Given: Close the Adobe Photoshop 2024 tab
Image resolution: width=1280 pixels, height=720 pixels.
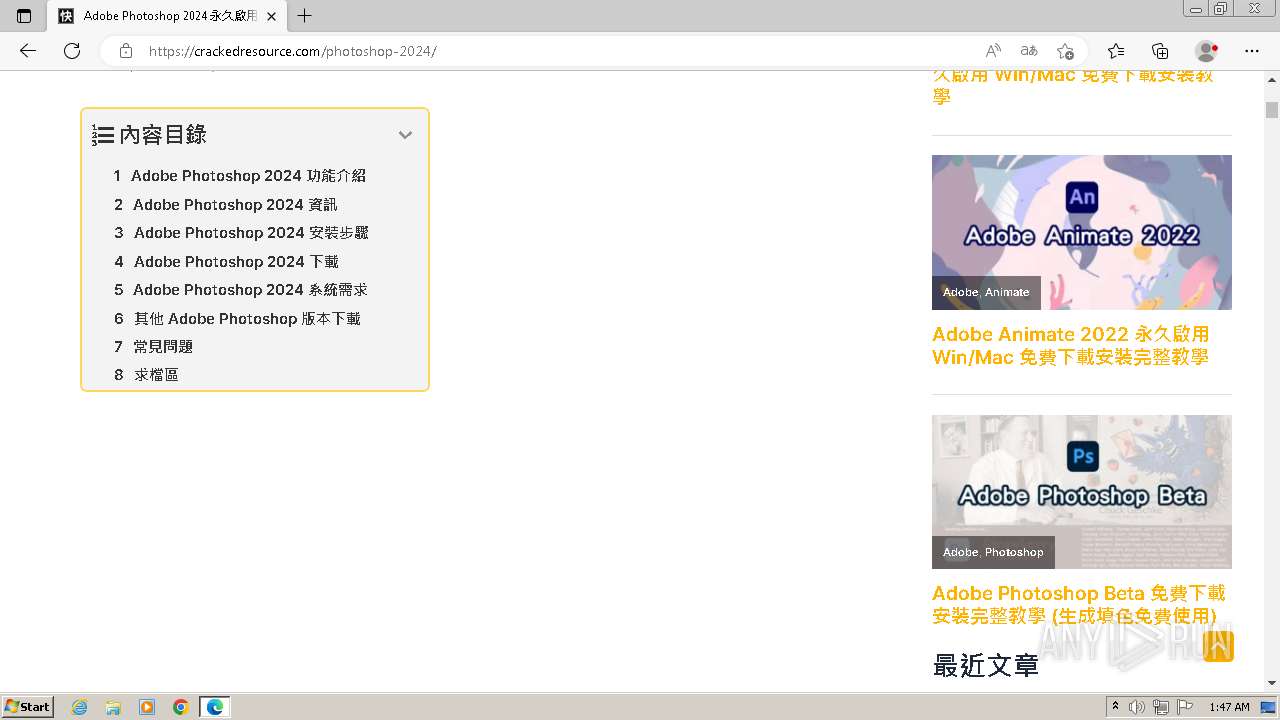Looking at the screenshot, I should pyautogui.click(x=271, y=16).
